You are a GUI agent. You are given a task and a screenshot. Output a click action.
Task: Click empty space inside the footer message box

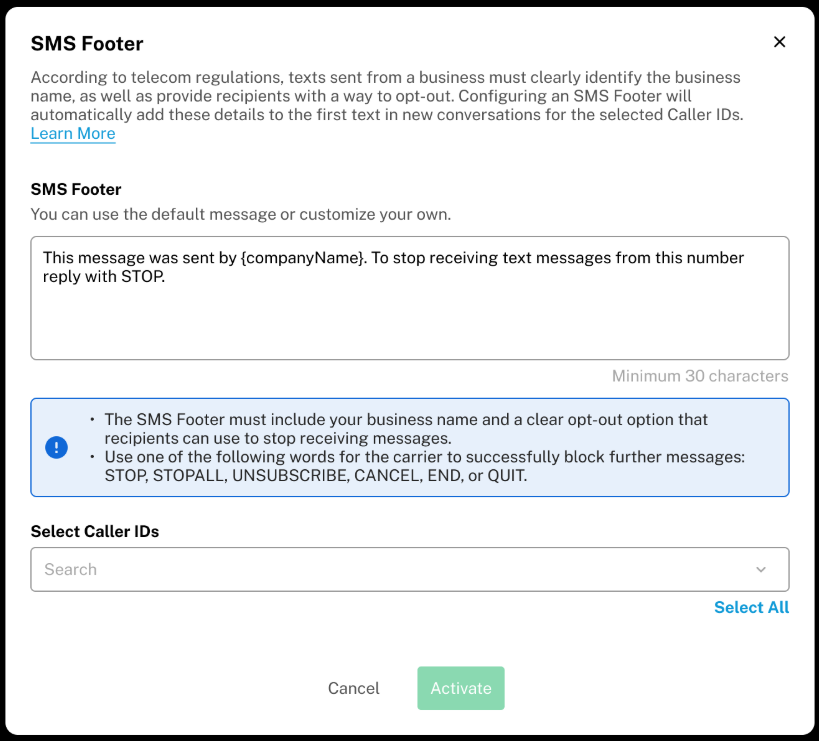point(410,322)
